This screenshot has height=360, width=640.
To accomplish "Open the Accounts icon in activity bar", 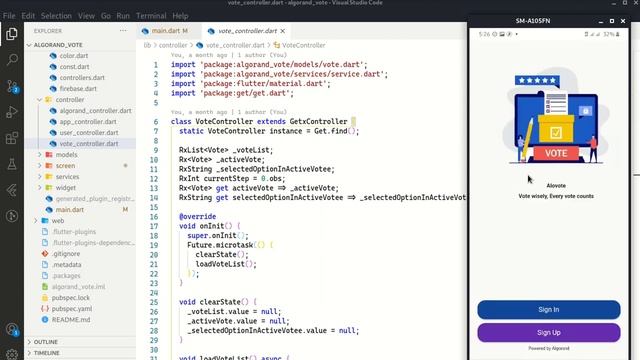I will [12, 329].
